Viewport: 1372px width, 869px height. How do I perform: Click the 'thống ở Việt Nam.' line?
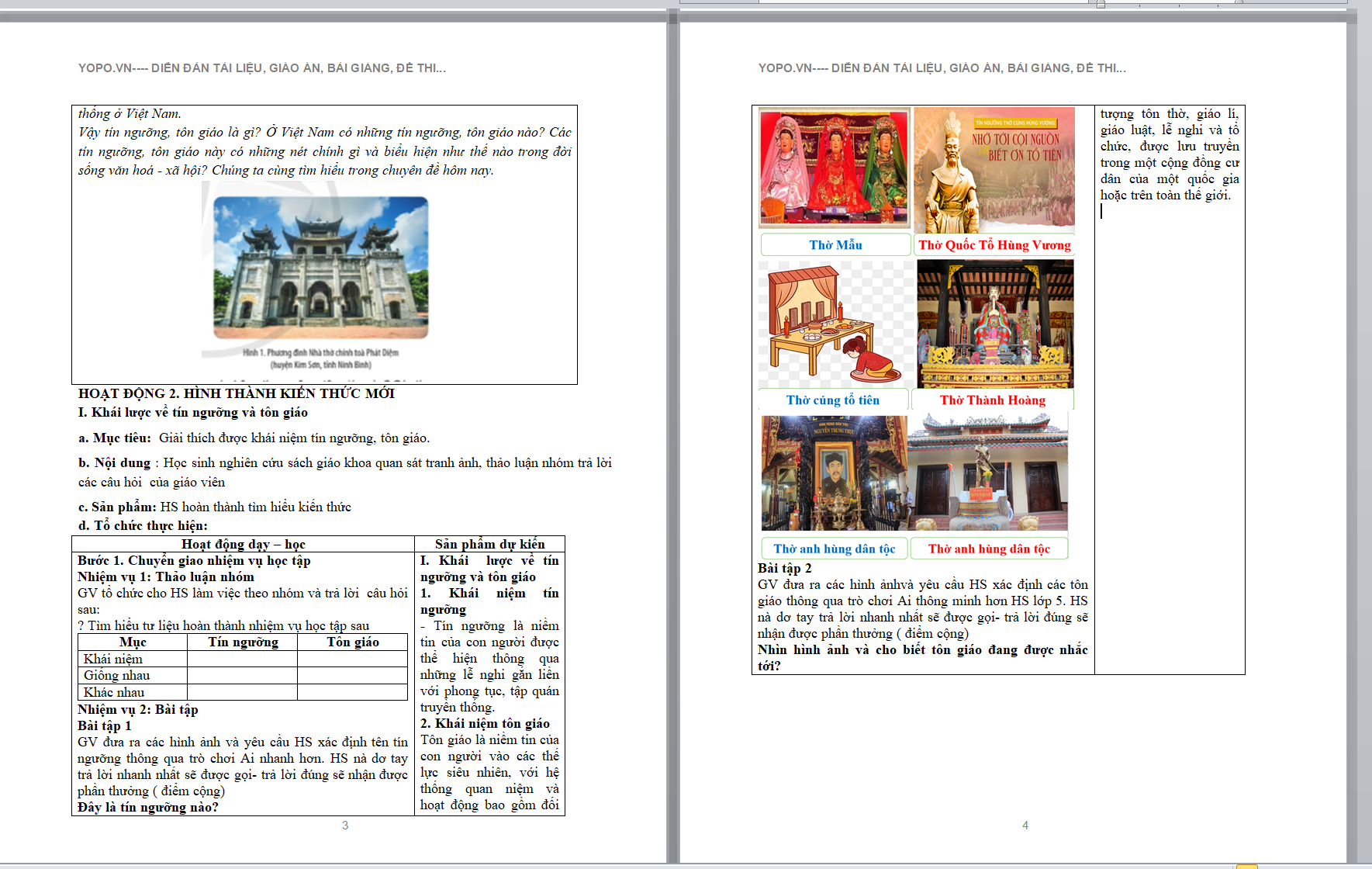coord(130,113)
